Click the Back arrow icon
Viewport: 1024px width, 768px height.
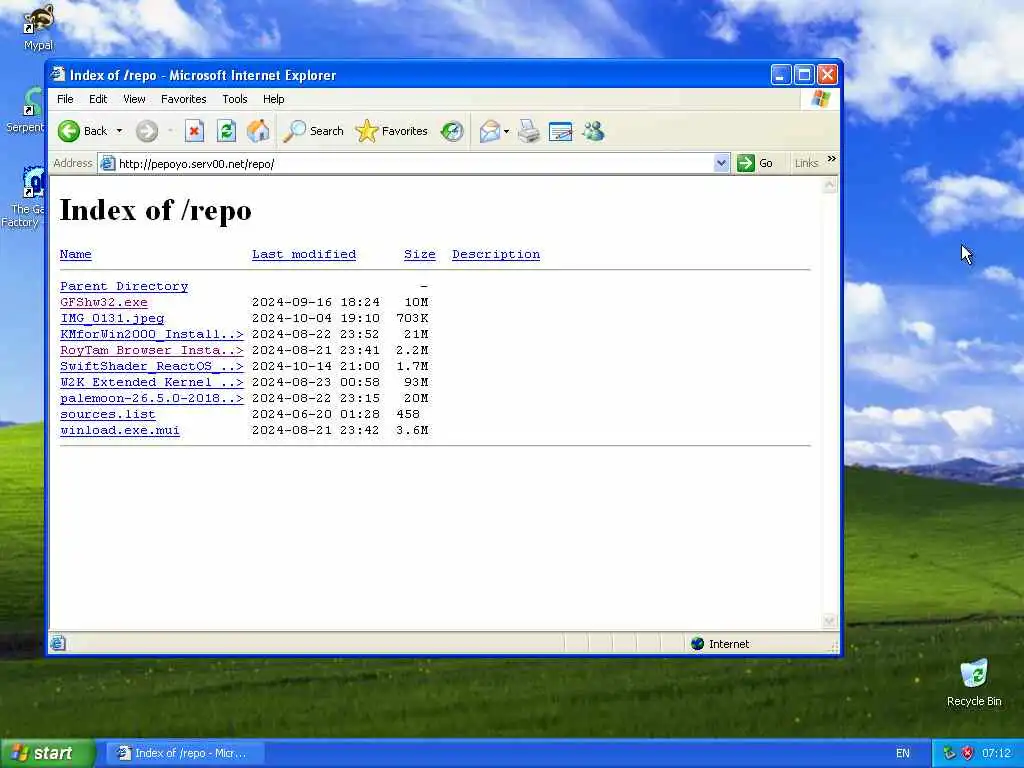point(69,131)
